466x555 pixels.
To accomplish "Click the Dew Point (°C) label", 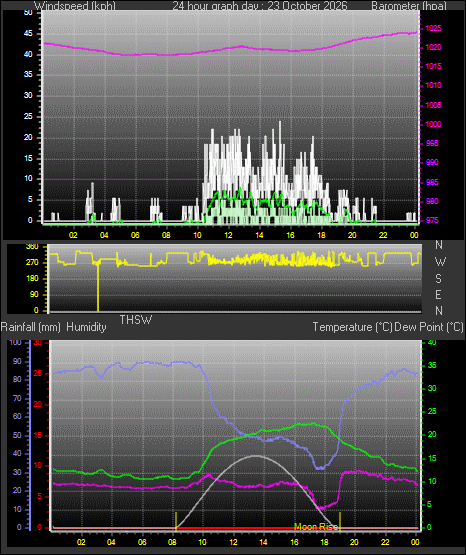I will tap(428, 327).
